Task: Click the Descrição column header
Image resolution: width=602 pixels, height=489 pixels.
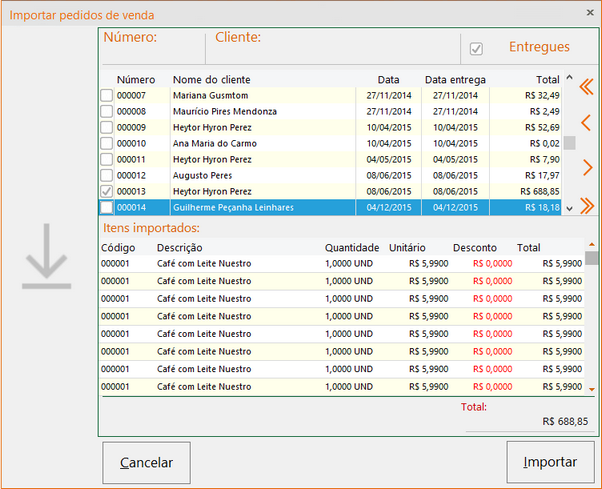Action: [x=179, y=248]
